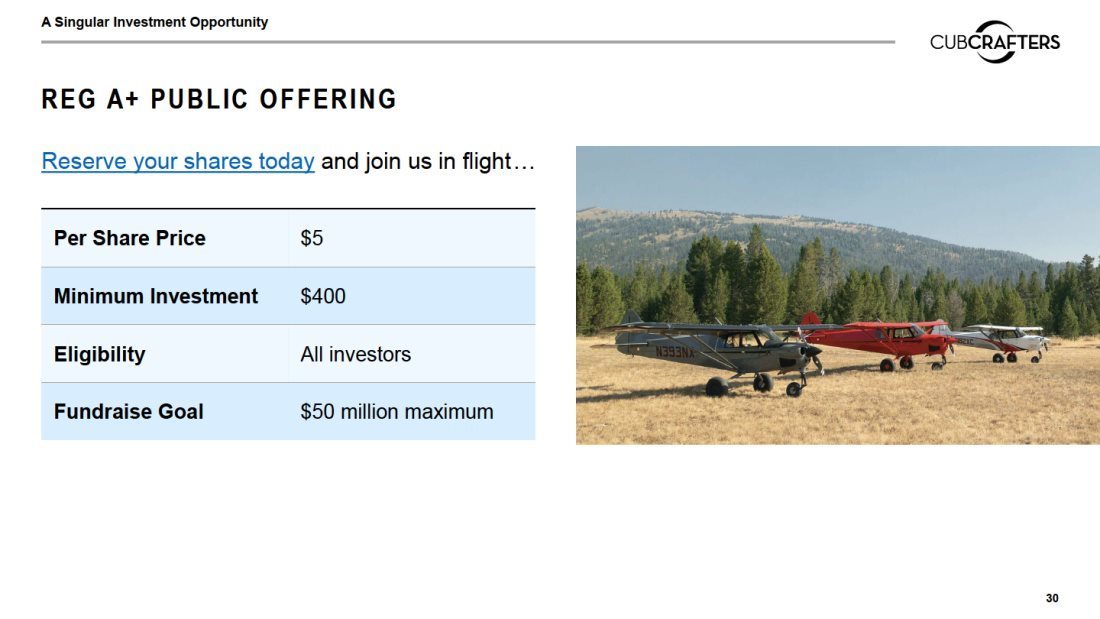The image size is (1100, 619).
Task: Select the "Per Share Price" label cell
Action: [130, 238]
